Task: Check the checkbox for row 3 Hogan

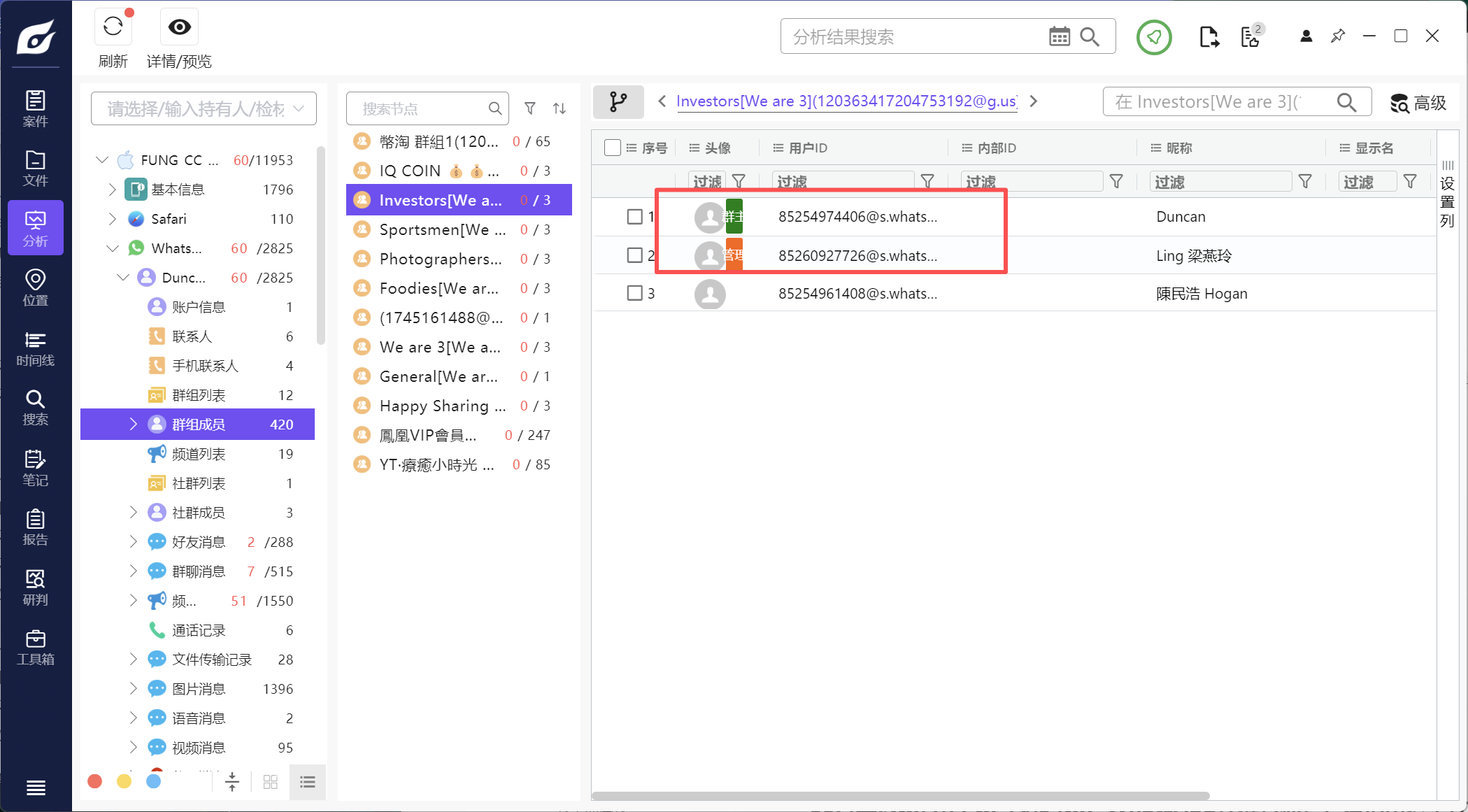Action: 634,293
